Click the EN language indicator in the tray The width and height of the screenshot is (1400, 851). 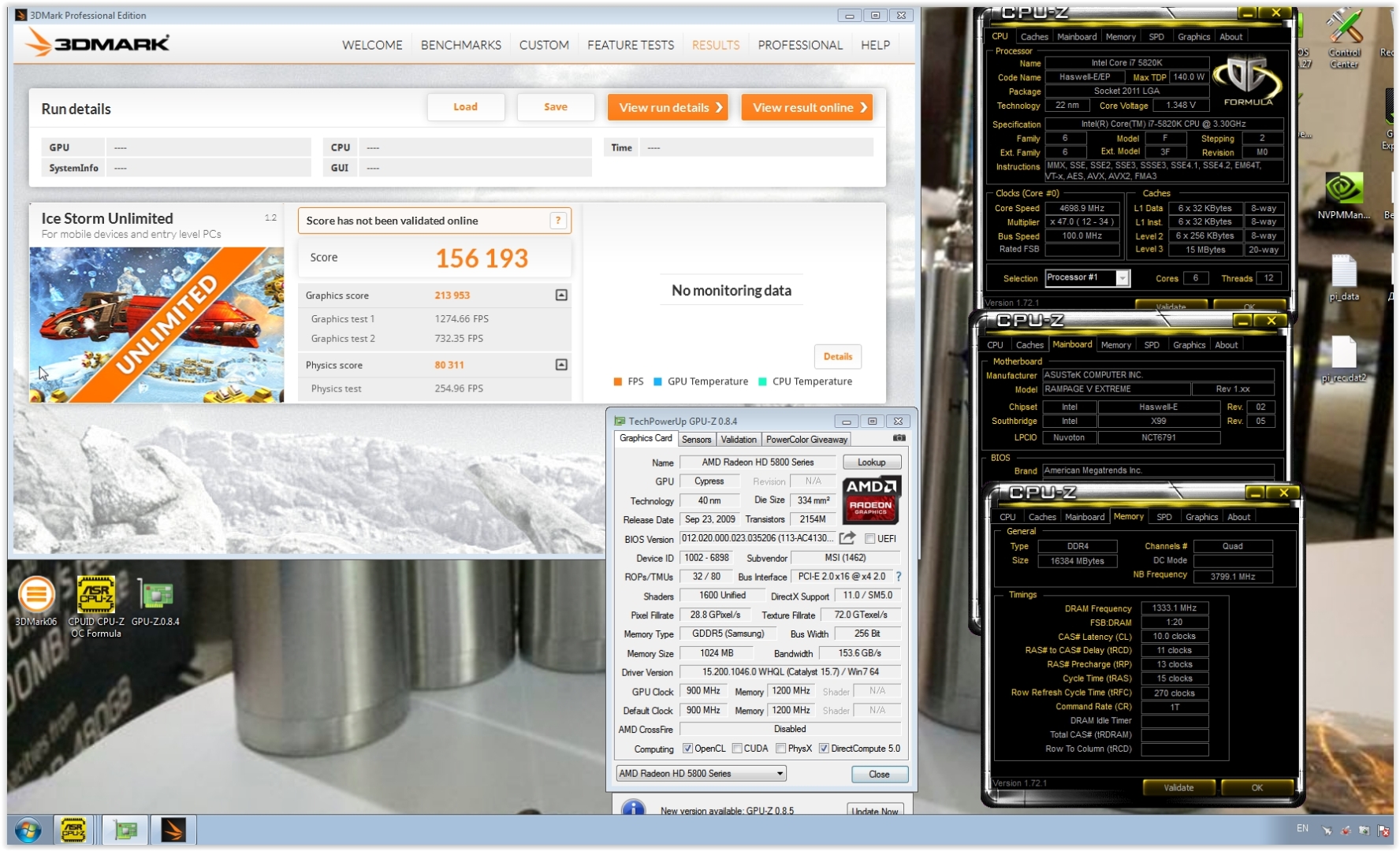1302,828
